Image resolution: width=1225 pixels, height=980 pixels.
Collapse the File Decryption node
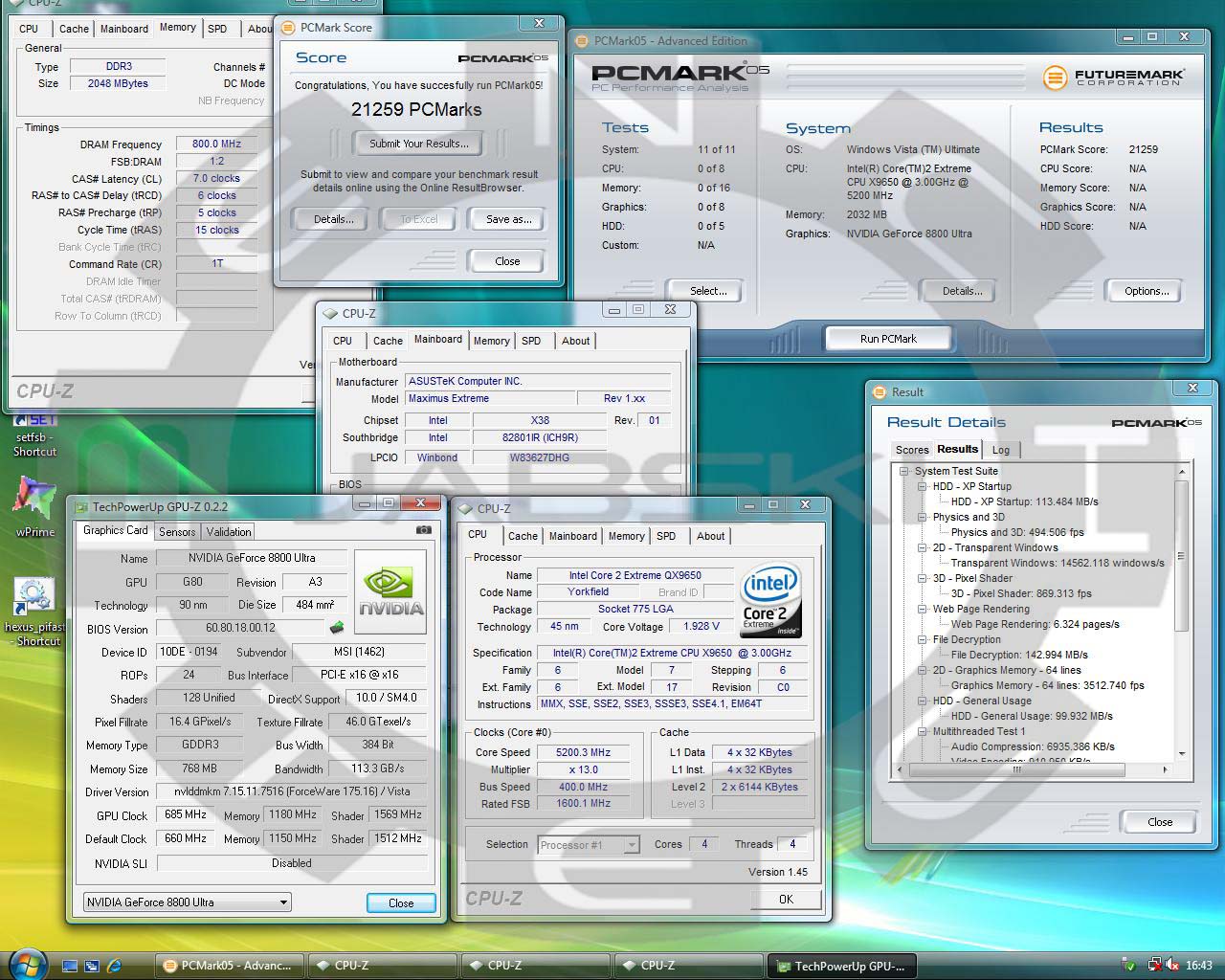[923, 639]
